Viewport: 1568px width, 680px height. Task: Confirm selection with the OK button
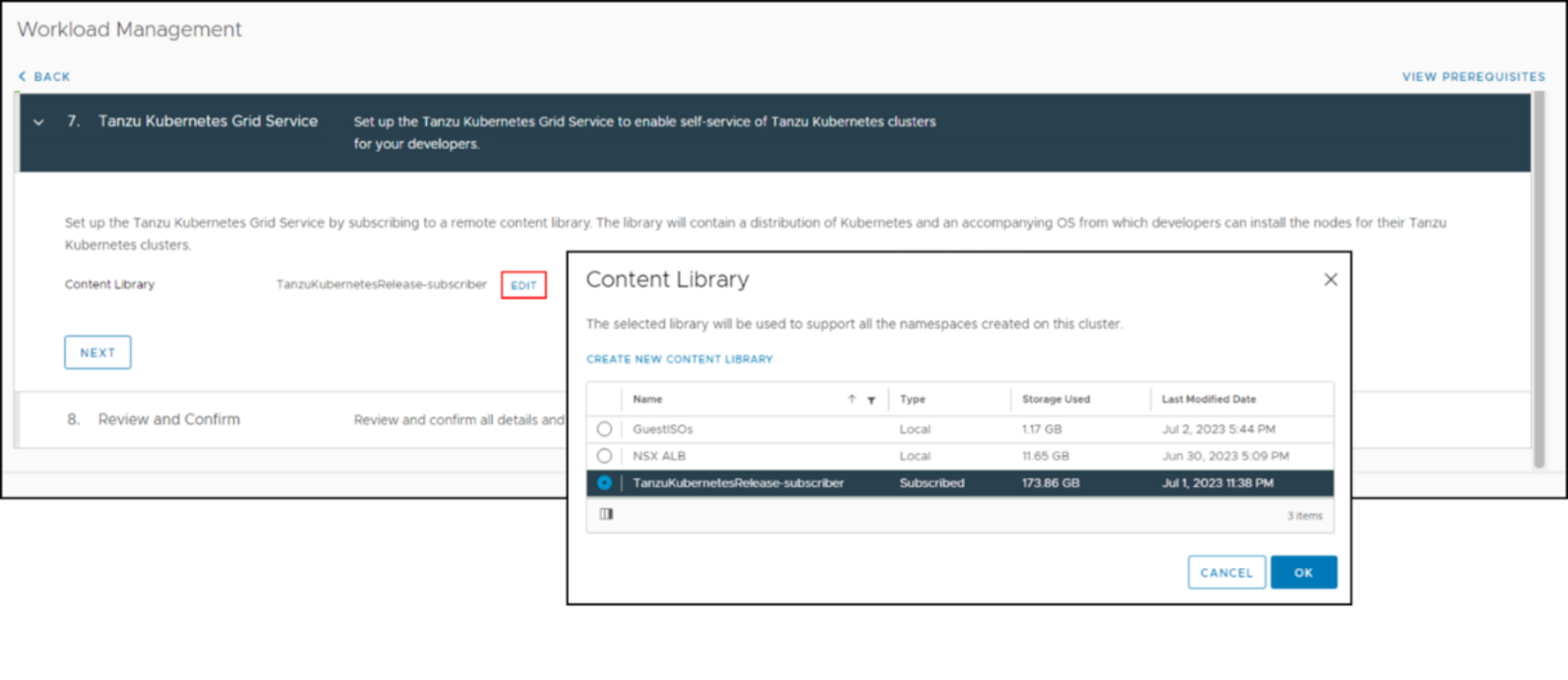1303,573
